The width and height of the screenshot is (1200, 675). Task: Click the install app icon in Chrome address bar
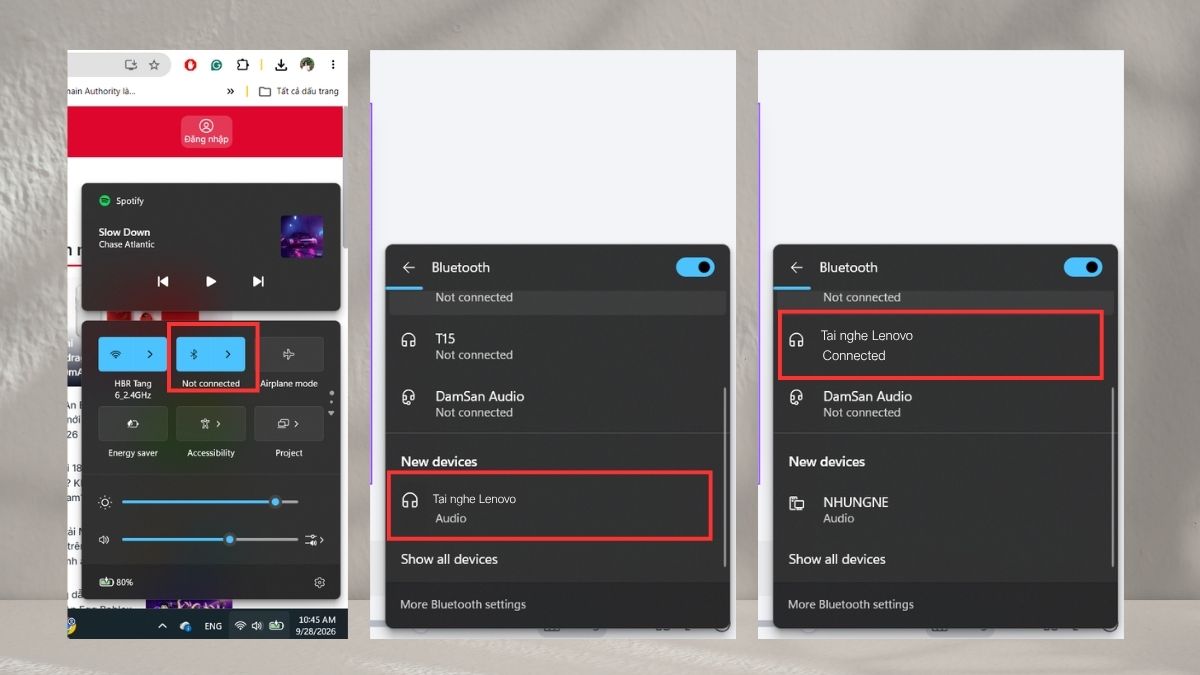tap(131, 65)
